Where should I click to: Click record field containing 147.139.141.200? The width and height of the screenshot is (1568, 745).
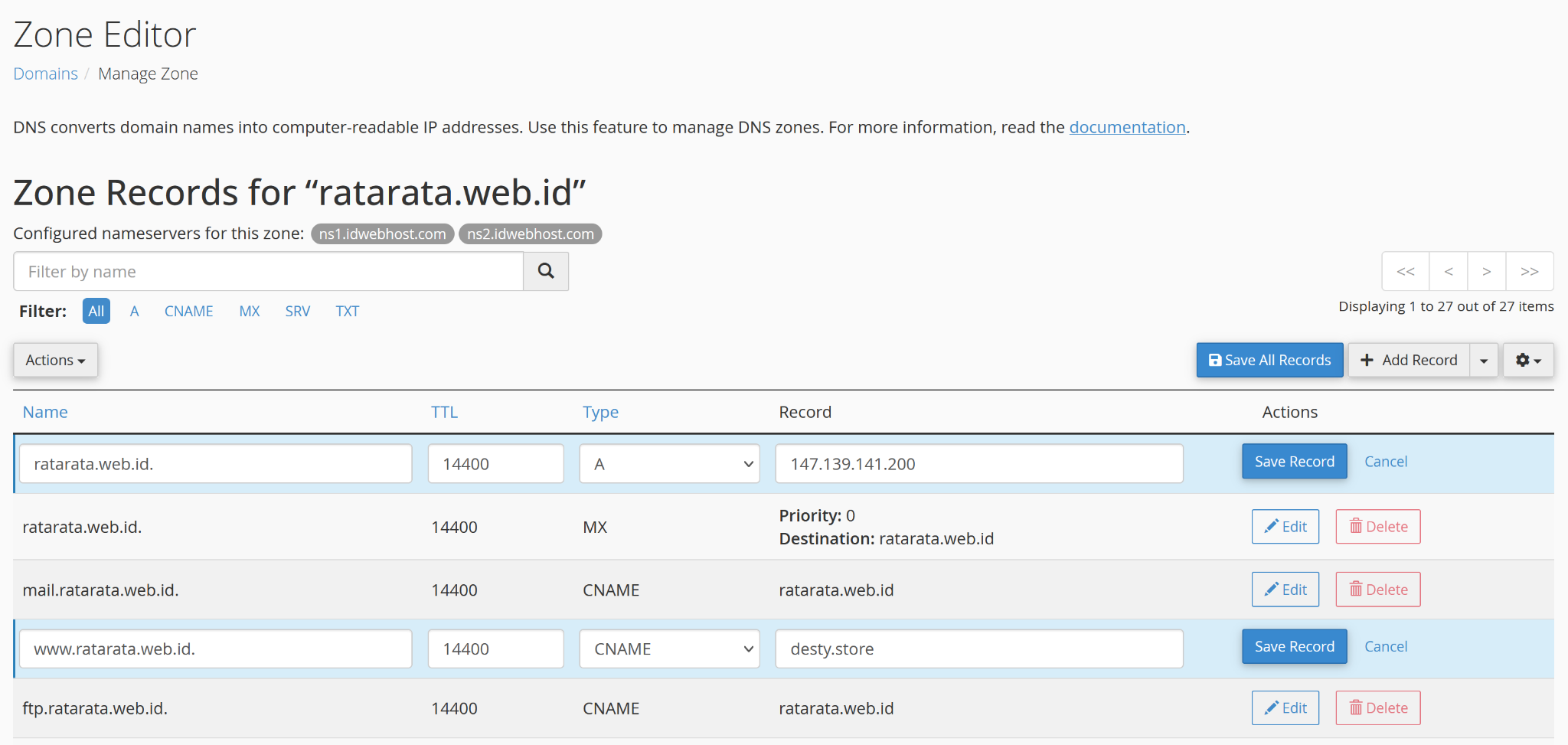tap(979, 464)
